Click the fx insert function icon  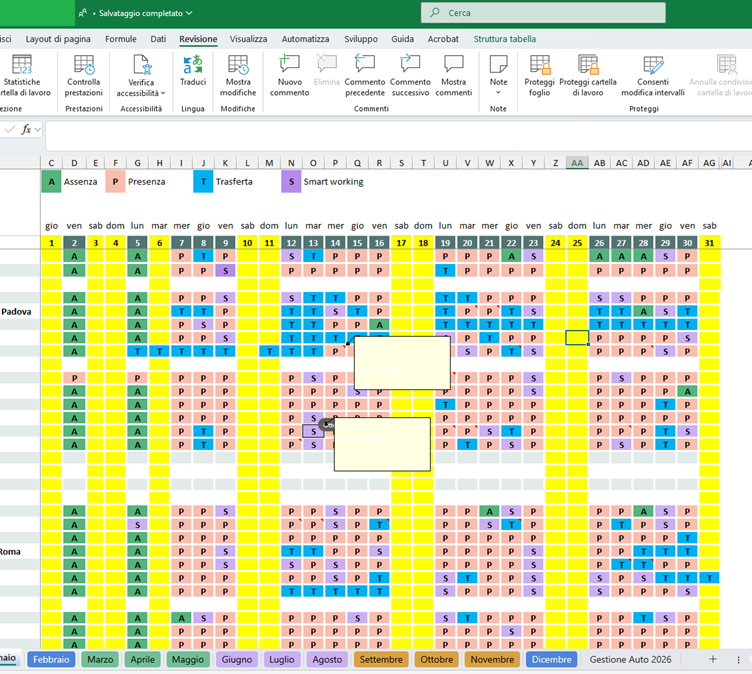(26, 129)
